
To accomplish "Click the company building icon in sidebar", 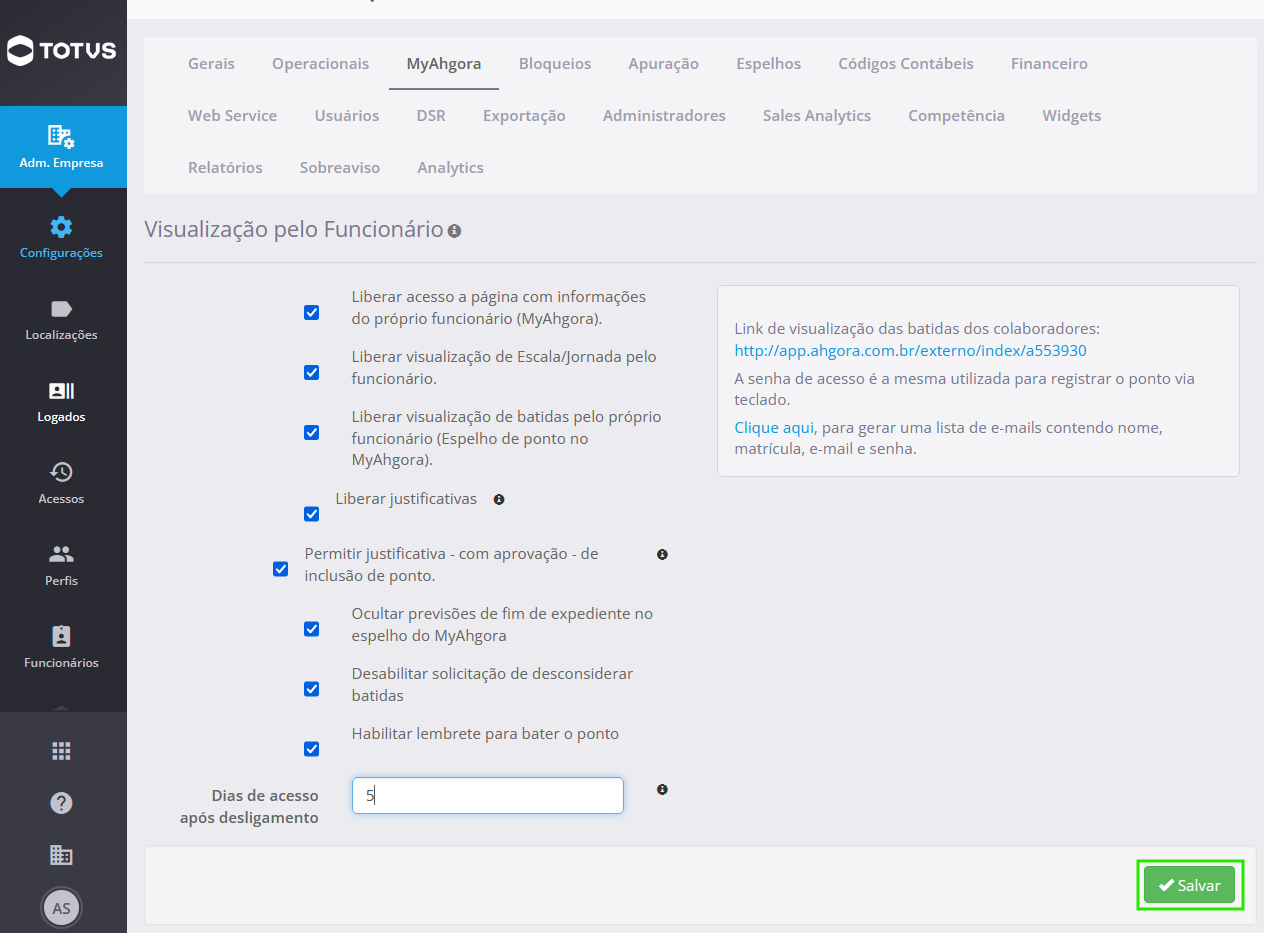I will click(x=62, y=855).
